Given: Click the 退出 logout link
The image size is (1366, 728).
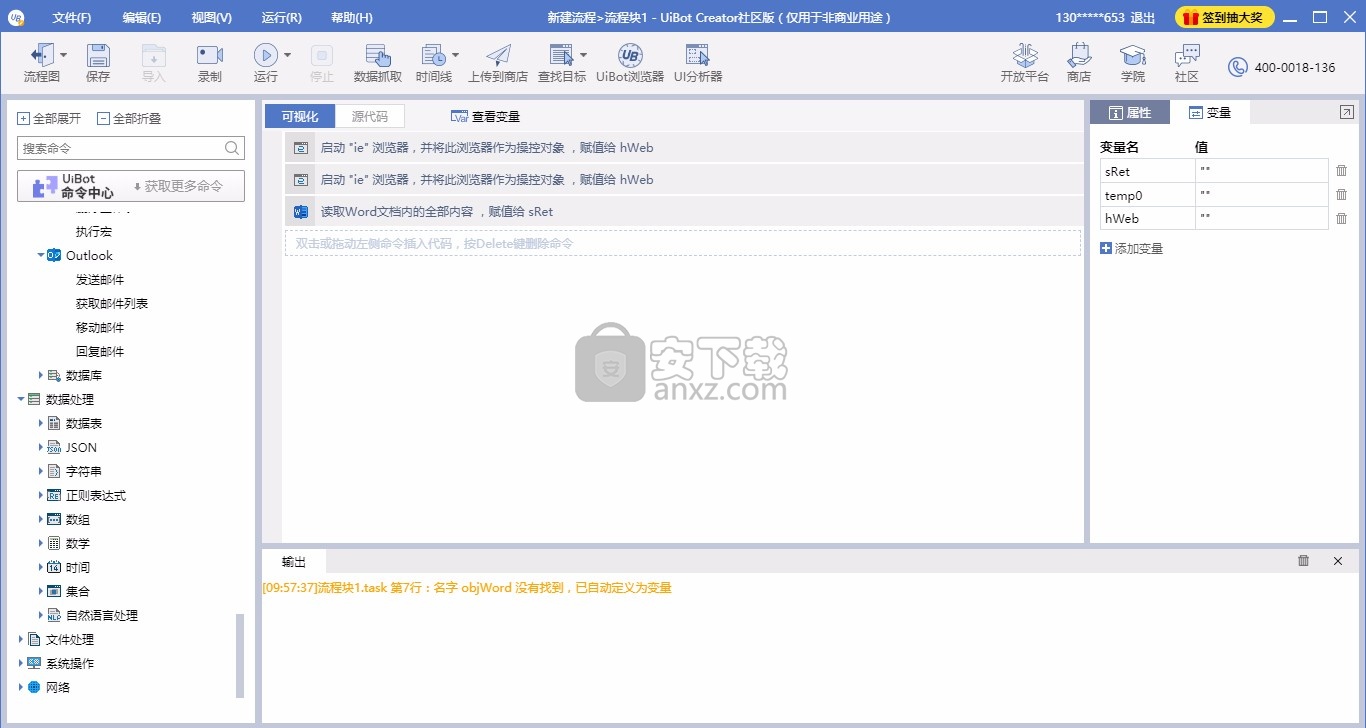Looking at the screenshot, I should 1142,18.
